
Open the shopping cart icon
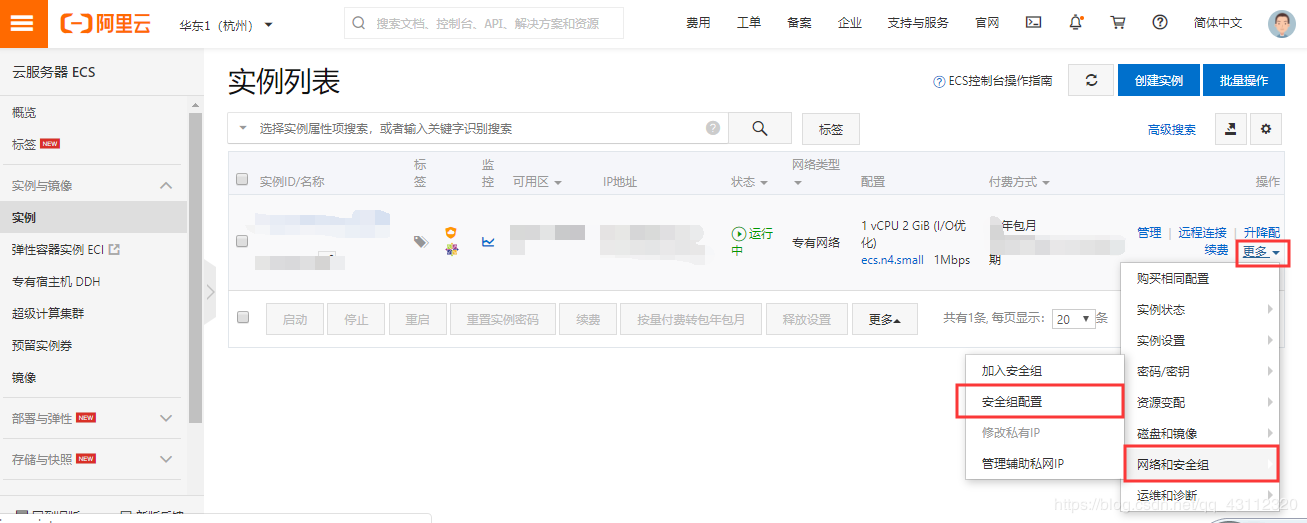click(1118, 22)
